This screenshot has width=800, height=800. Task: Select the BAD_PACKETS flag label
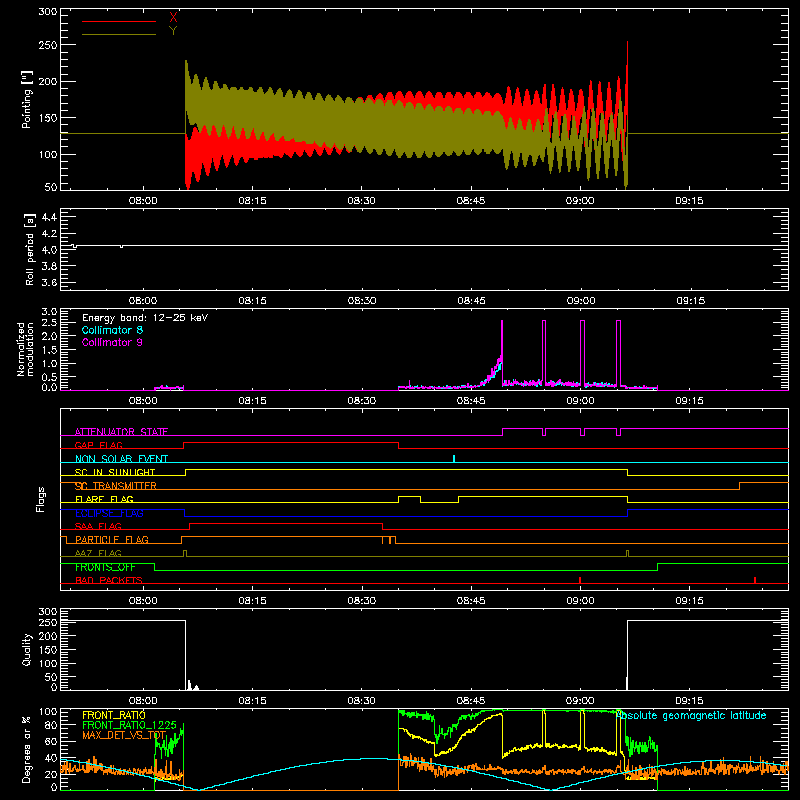pyautogui.click(x=109, y=580)
